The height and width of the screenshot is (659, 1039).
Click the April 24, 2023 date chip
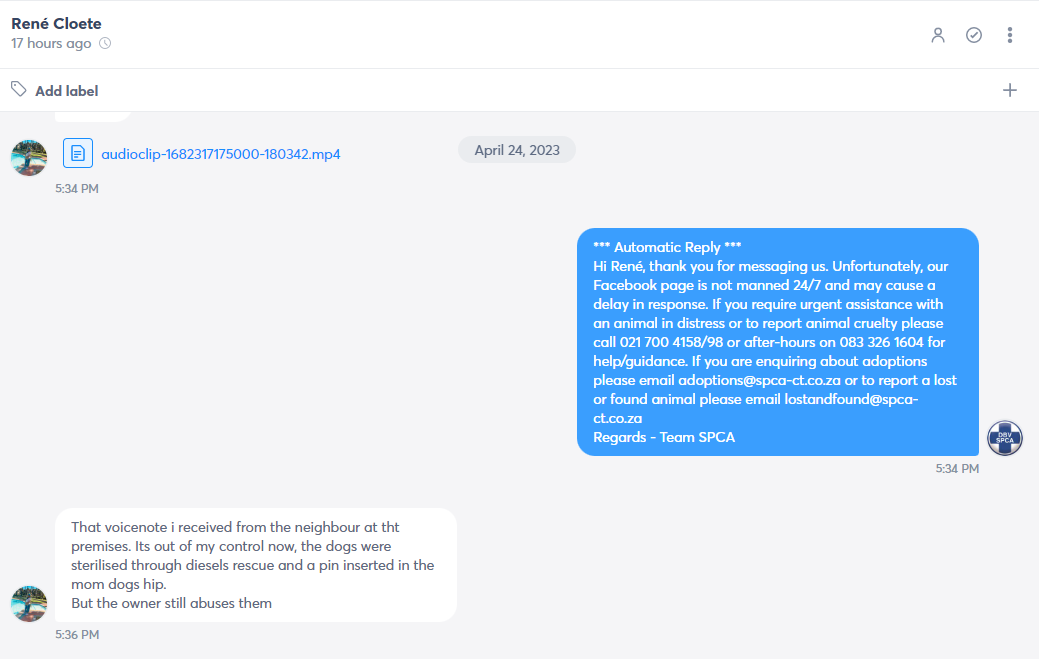point(517,150)
